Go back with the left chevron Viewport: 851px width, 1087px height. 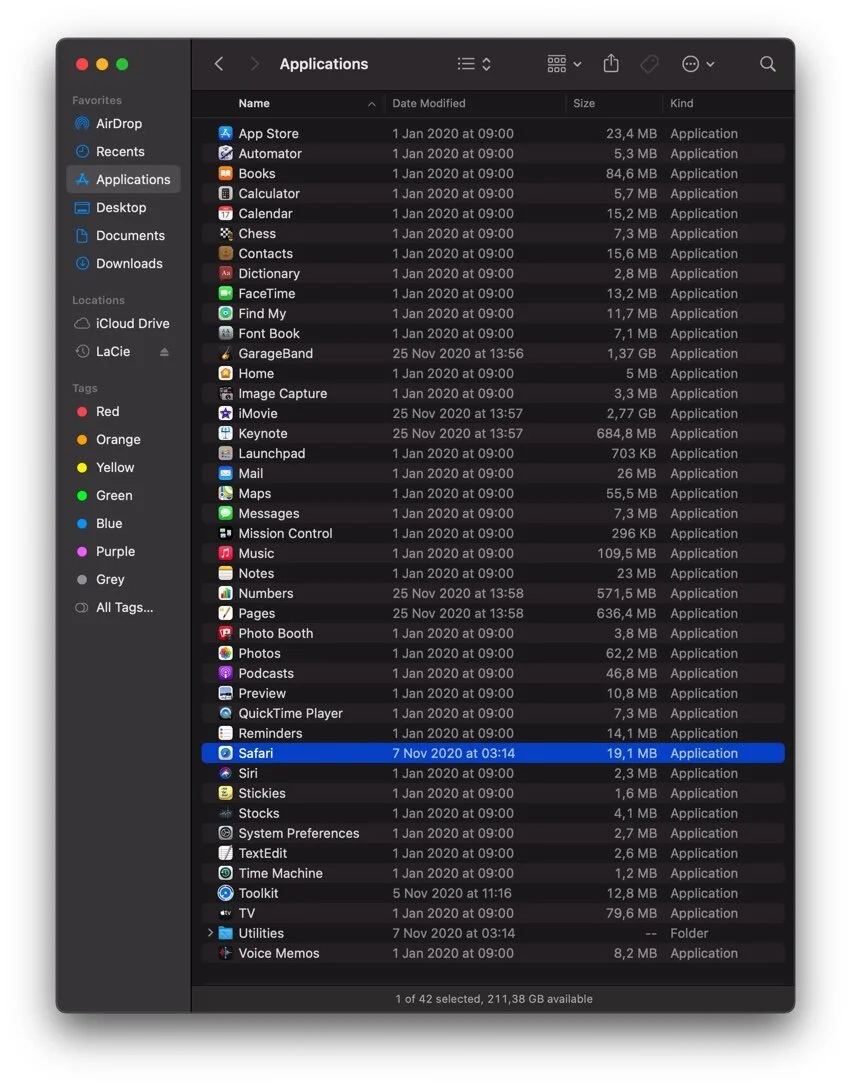[x=219, y=64]
